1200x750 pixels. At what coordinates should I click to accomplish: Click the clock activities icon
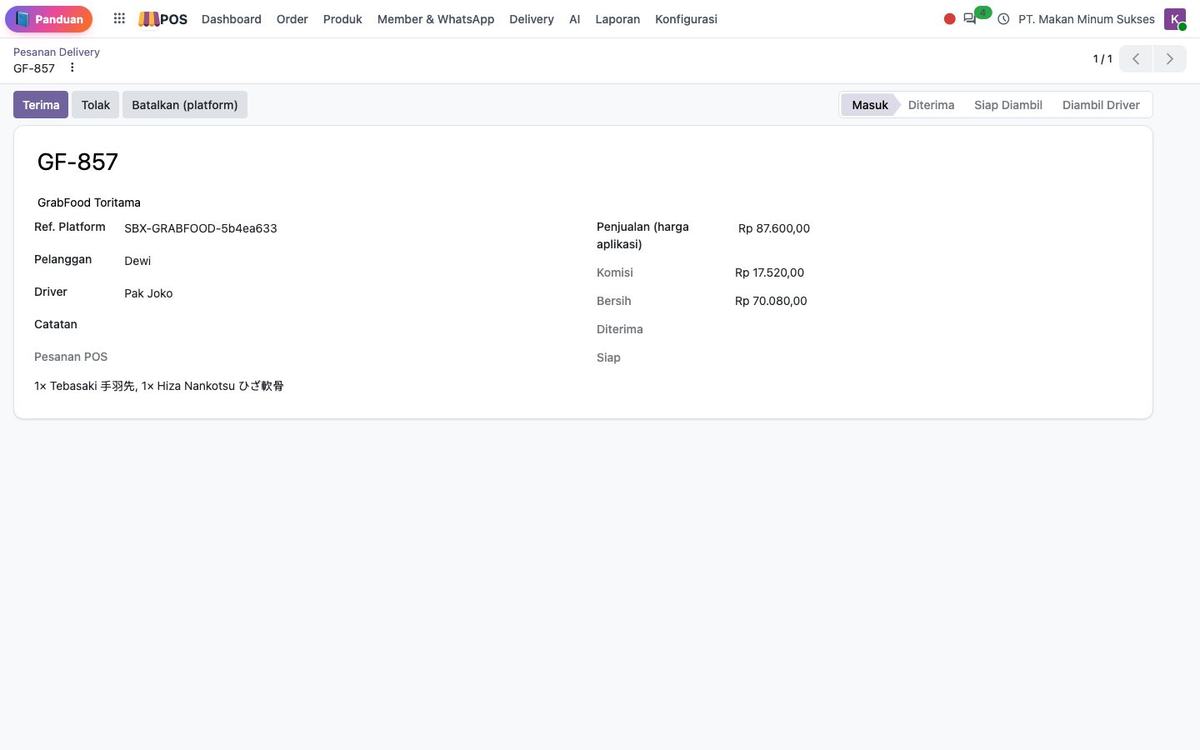[1004, 19]
